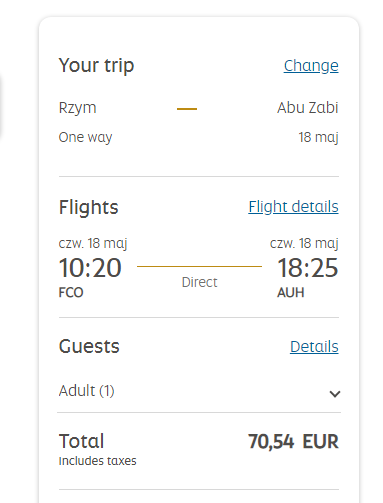Click the 10:20 departure time

(90, 268)
